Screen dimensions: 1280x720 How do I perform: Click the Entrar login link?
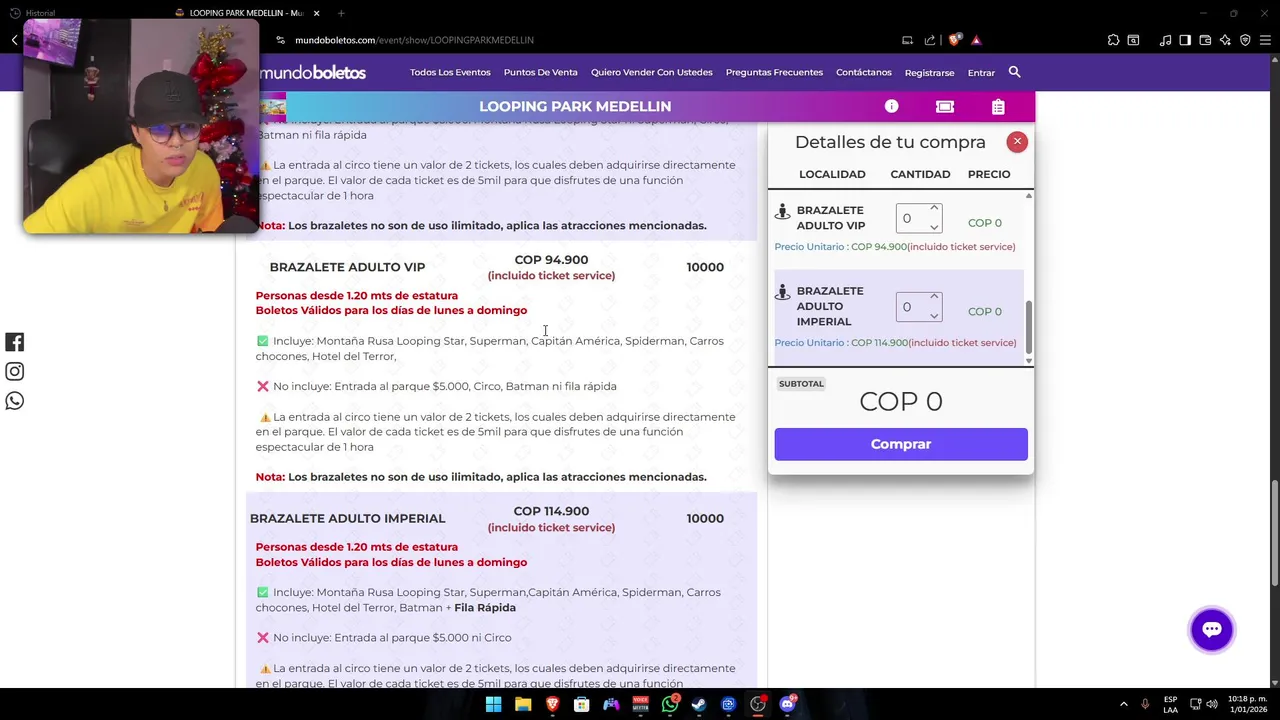[981, 73]
